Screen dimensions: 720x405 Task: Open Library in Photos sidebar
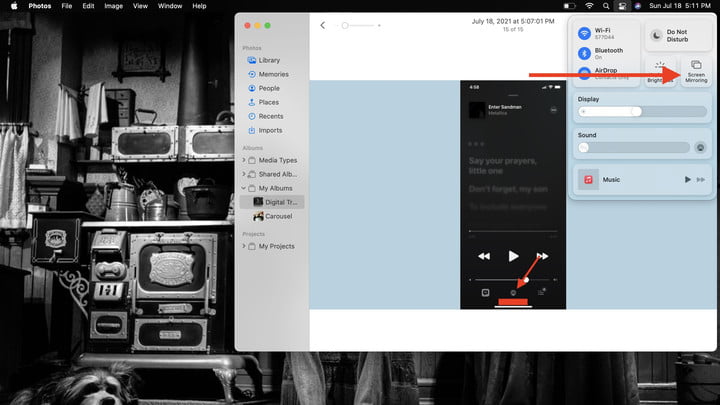pos(268,60)
